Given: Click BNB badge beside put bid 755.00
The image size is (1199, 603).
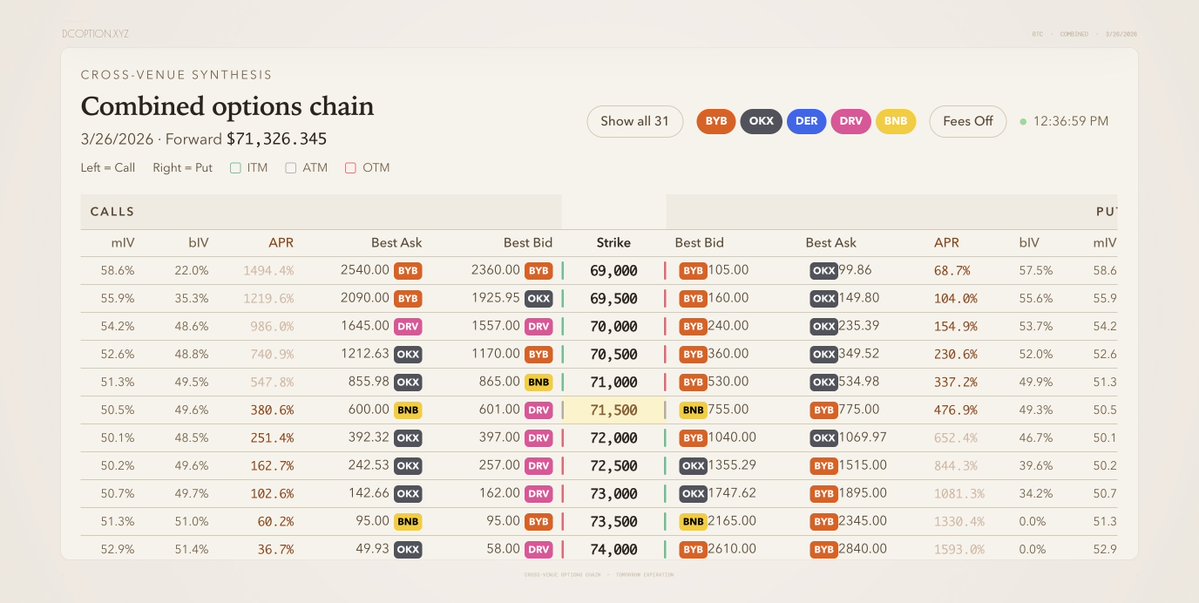Looking at the screenshot, I should click(693, 410).
